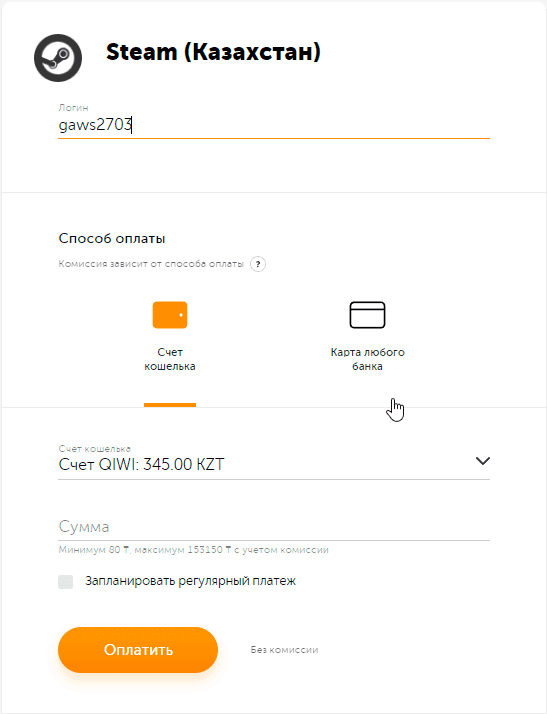Click the Без комиссии text
This screenshot has height=714, width=547.
284,650
